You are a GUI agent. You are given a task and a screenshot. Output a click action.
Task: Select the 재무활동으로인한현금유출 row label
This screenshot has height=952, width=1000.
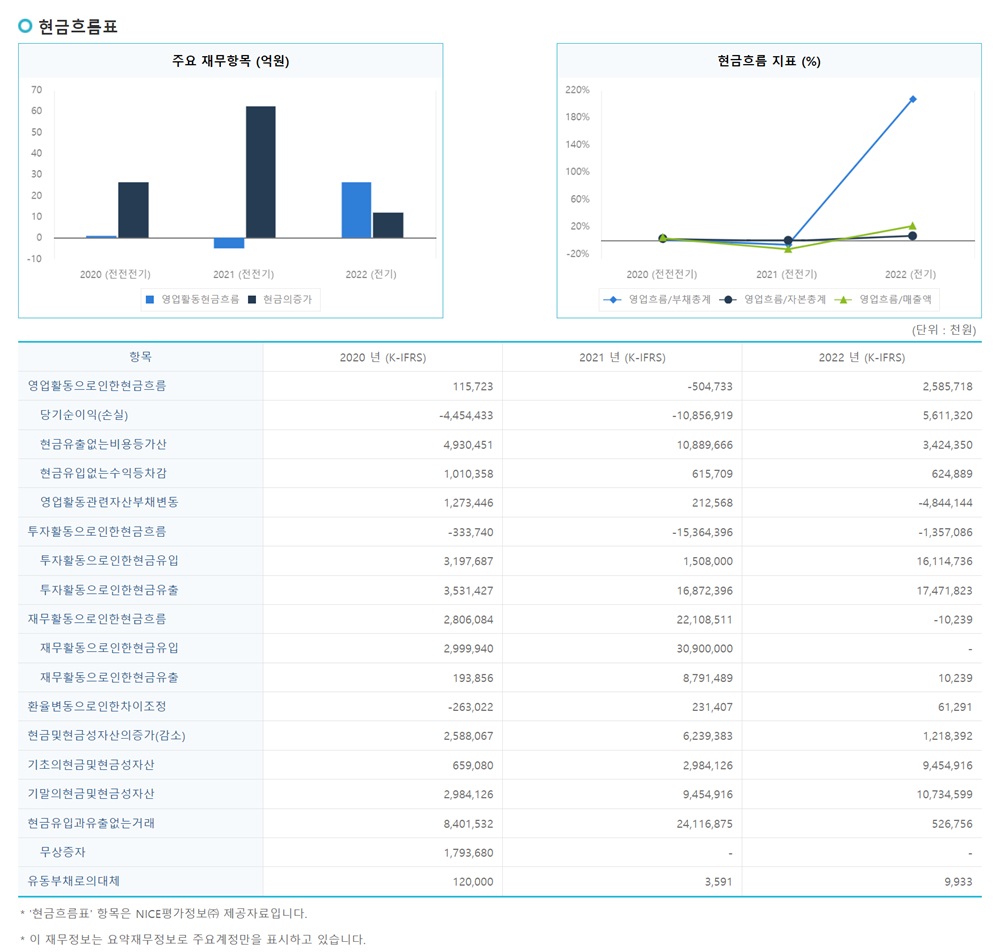pyautogui.click(x=109, y=677)
